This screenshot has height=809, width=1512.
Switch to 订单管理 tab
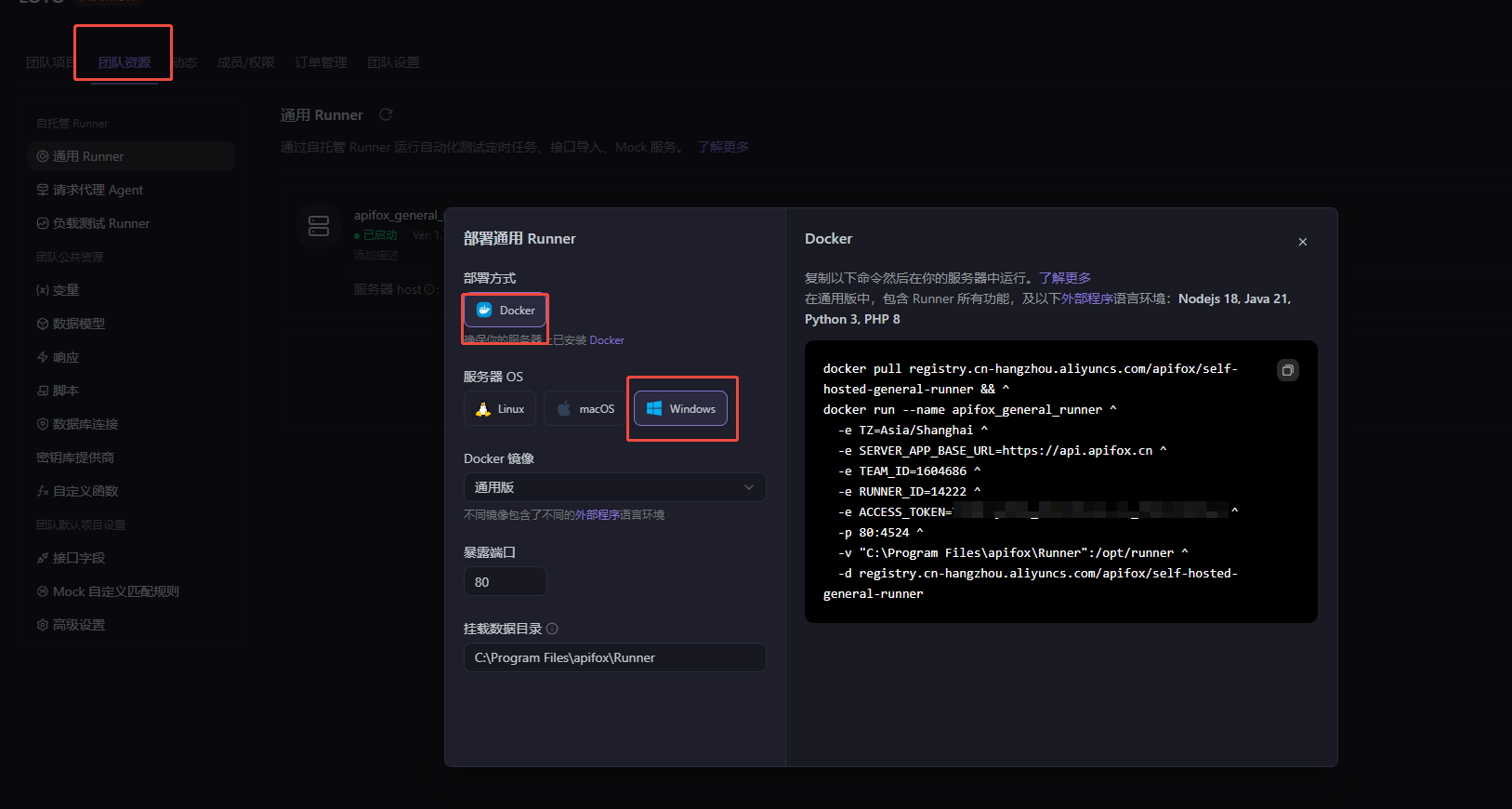pyautogui.click(x=321, y=62)
